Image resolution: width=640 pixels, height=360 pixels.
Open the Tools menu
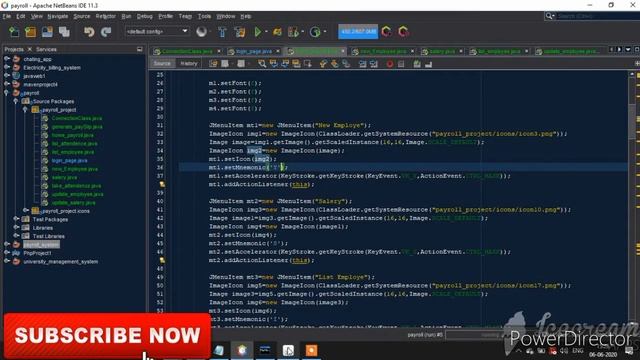[204, 16]
